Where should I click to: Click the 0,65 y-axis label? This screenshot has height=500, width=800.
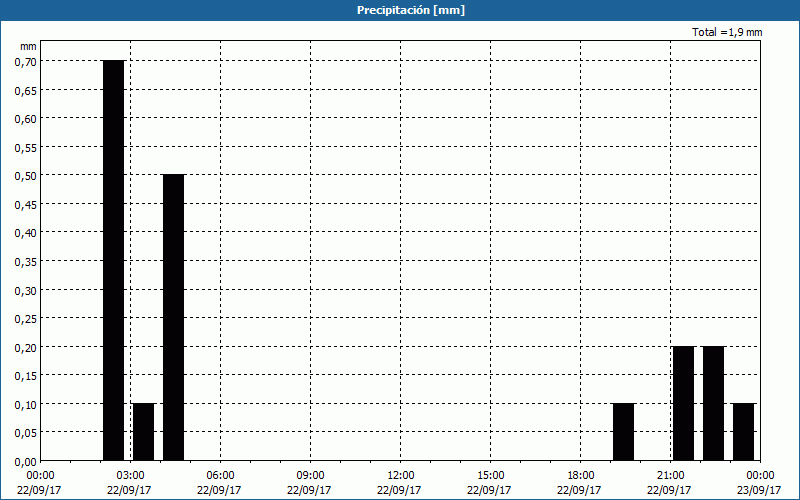pyautogui.click(x=28, y=90)
